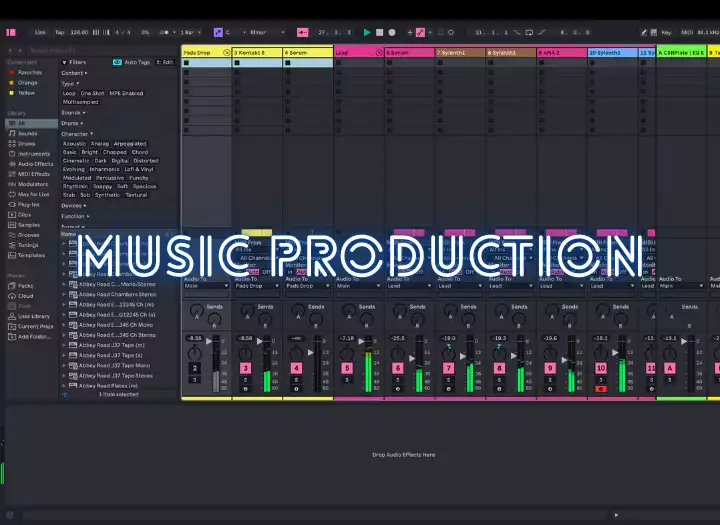
Task: Click the metronome icon in control bar
Action: click(164, 33)
